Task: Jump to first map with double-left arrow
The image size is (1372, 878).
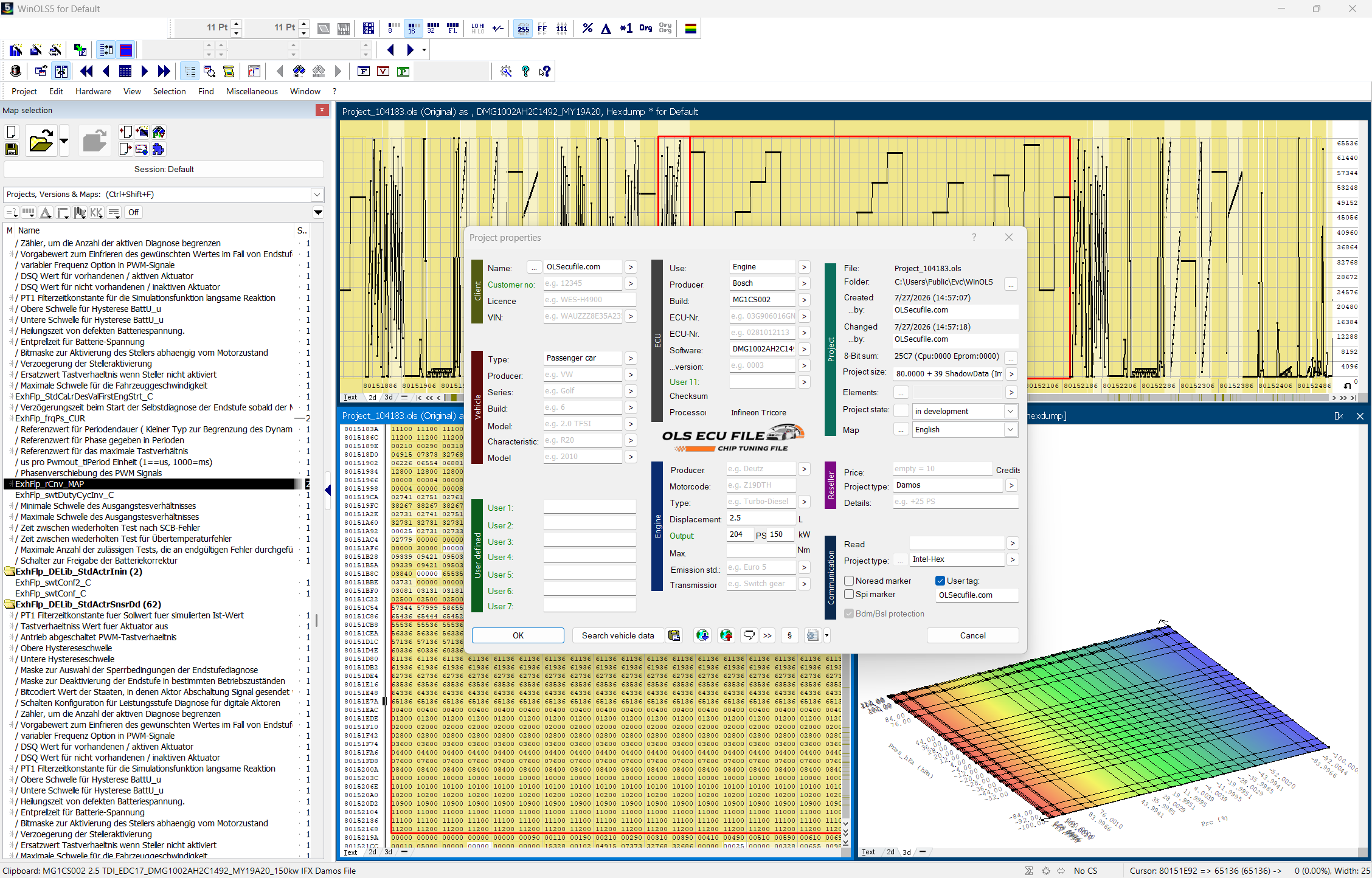Action: pos(86,71)
